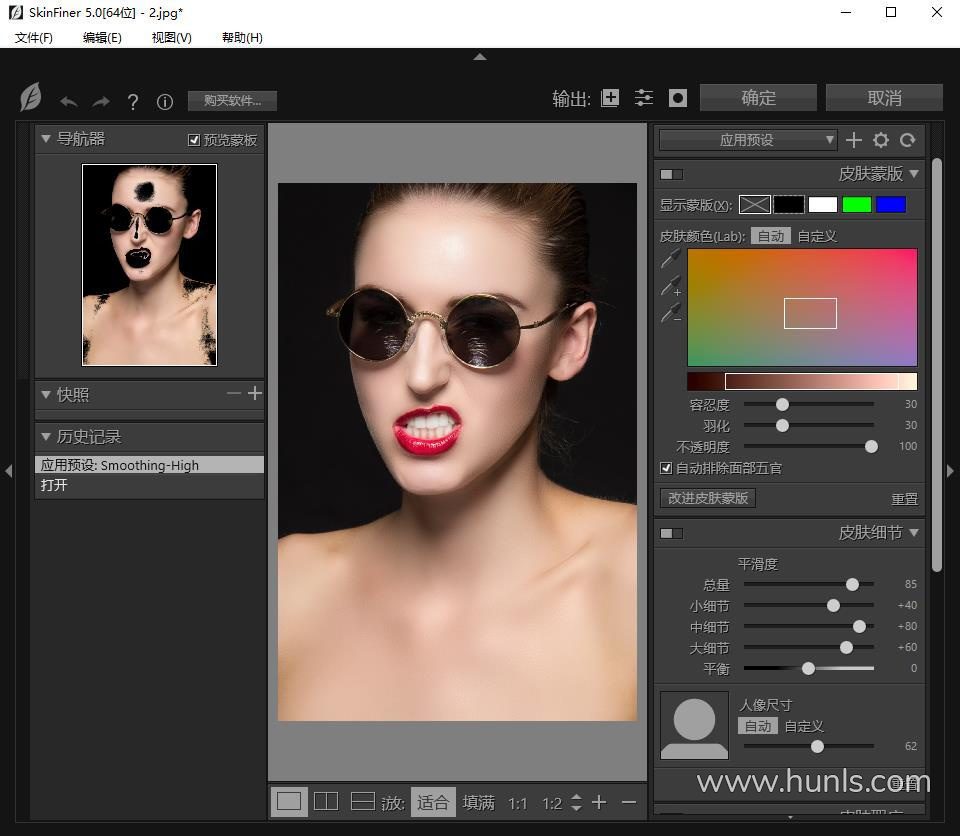Uncheck 自动排除面部五官 checkbox
This screenshot has width=960, height=836.
coord(666,468)
